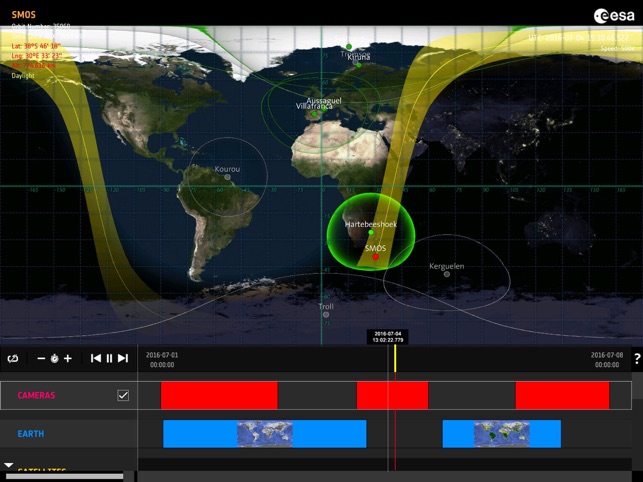
Task: Click the SMOS title at top left
Action: pos(24,15)
